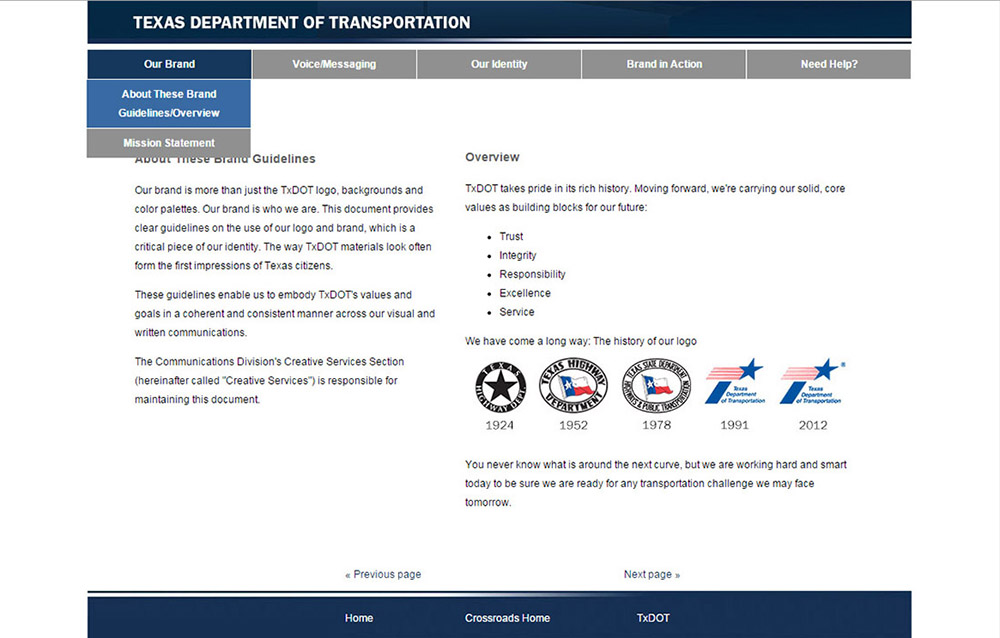Switch to the Our Identity tab
Screen dimensions: 1000x638
click(x=499, y=64)
